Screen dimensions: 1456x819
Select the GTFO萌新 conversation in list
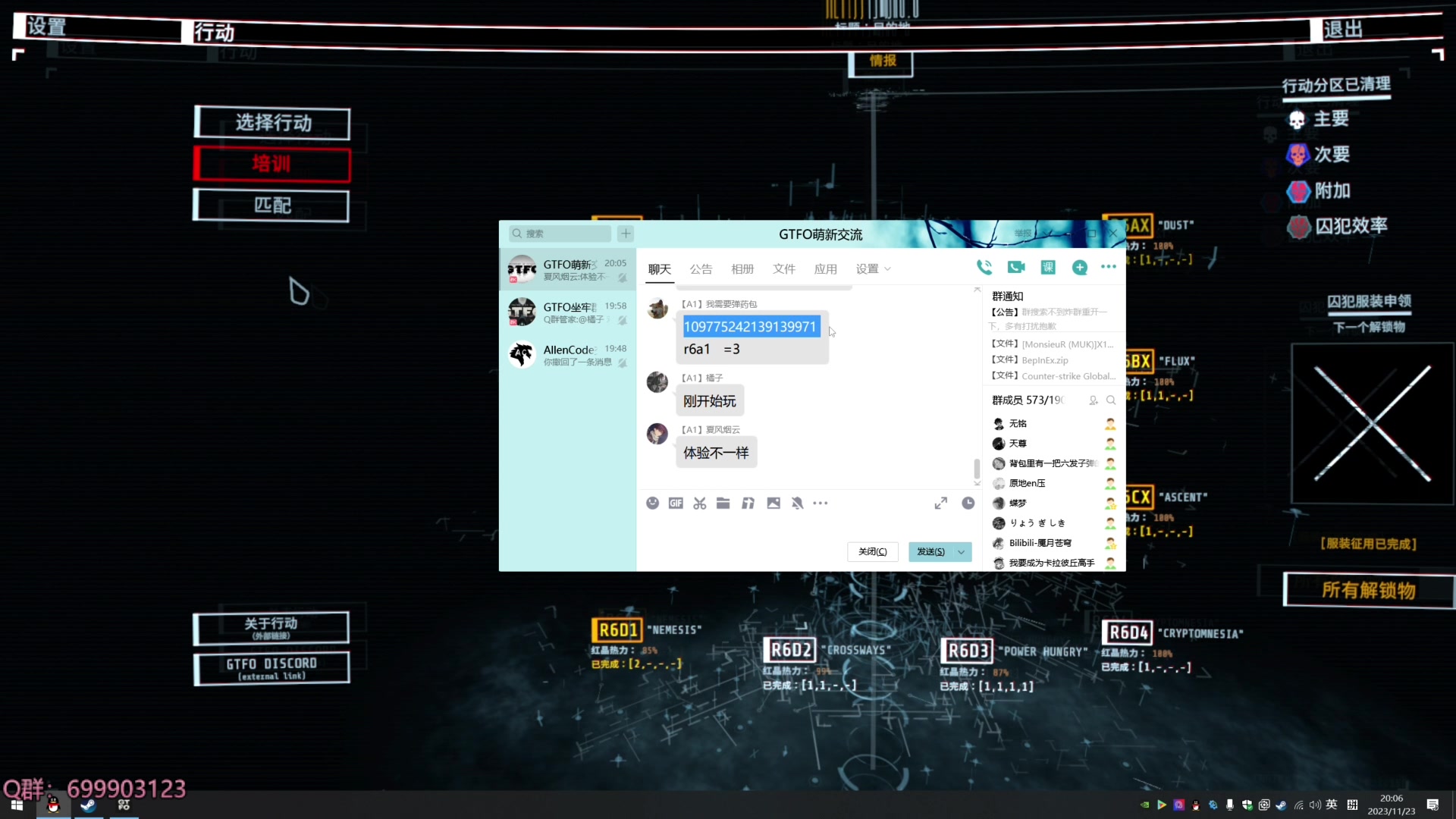click(567, 269)
